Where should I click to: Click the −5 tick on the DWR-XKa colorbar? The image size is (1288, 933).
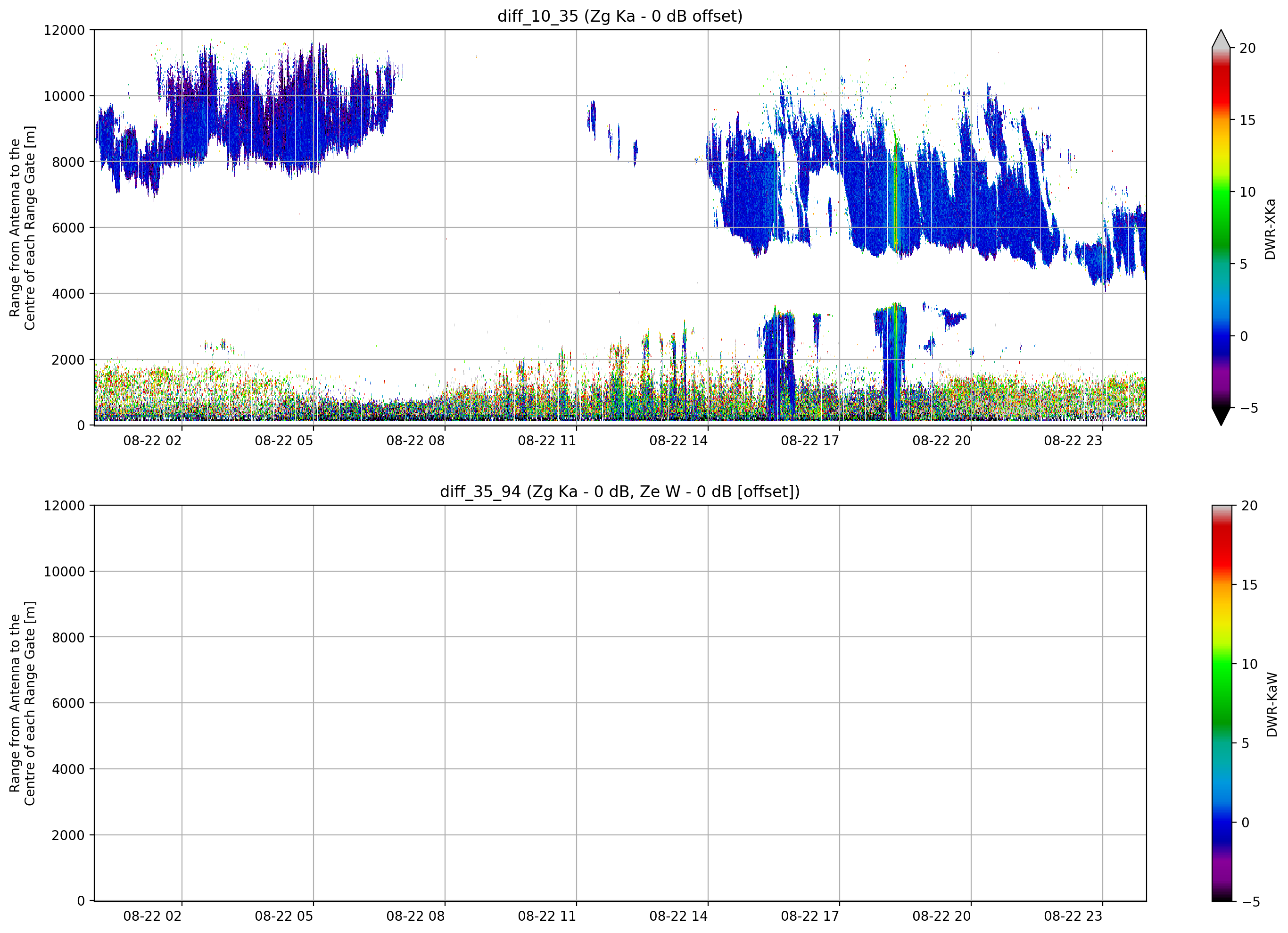tap(1248, 408)
